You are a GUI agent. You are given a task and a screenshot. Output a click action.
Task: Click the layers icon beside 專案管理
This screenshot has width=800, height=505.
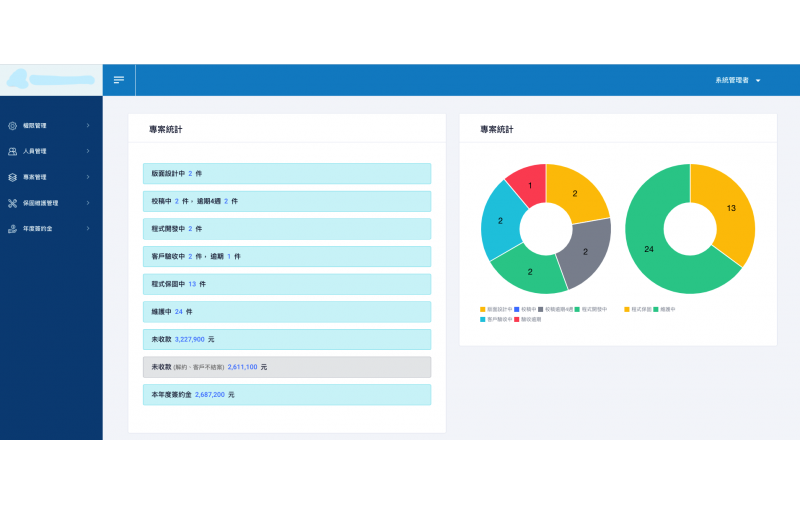(x=12, y=177)
